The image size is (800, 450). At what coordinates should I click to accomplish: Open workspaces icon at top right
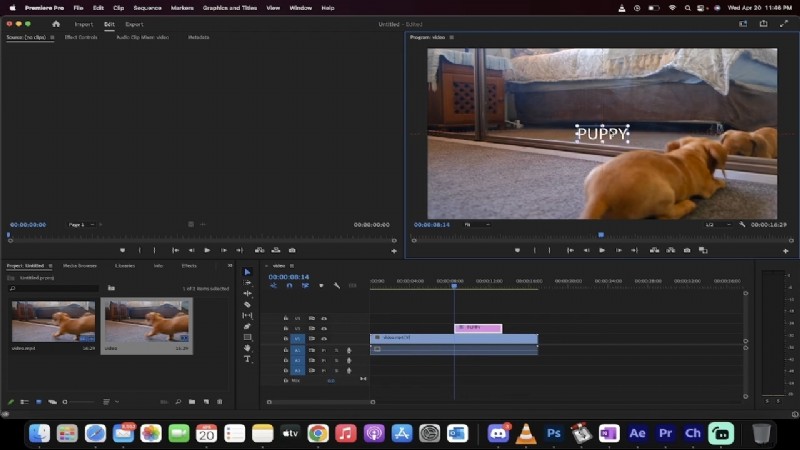pyautogui.click(x=743, y=24)
